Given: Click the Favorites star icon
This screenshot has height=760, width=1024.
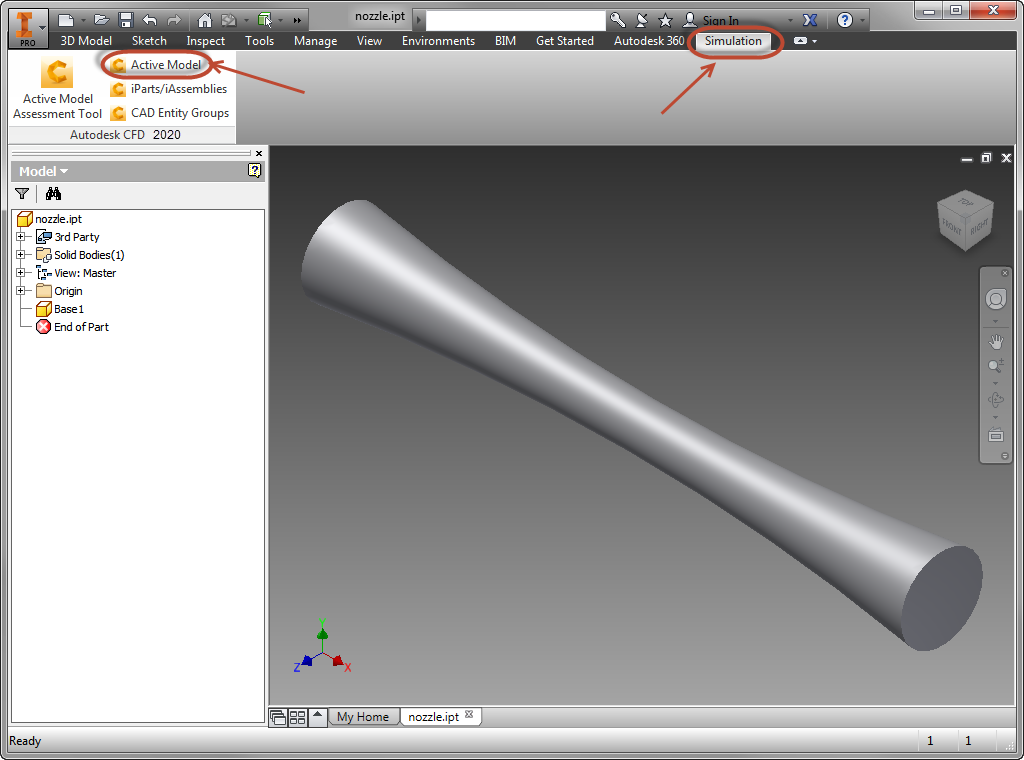Looking at the screenshot, I should point(665,20).
